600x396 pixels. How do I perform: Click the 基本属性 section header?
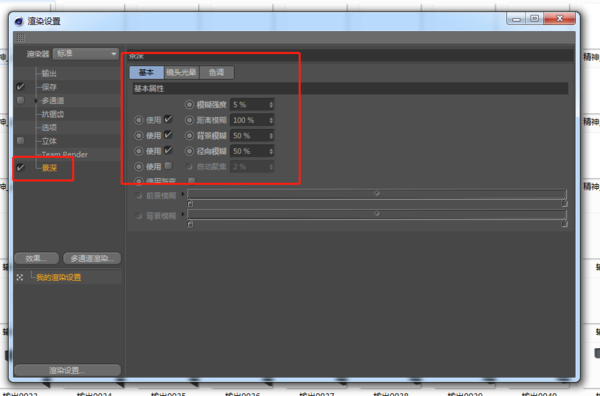click(x=350, y=88)
